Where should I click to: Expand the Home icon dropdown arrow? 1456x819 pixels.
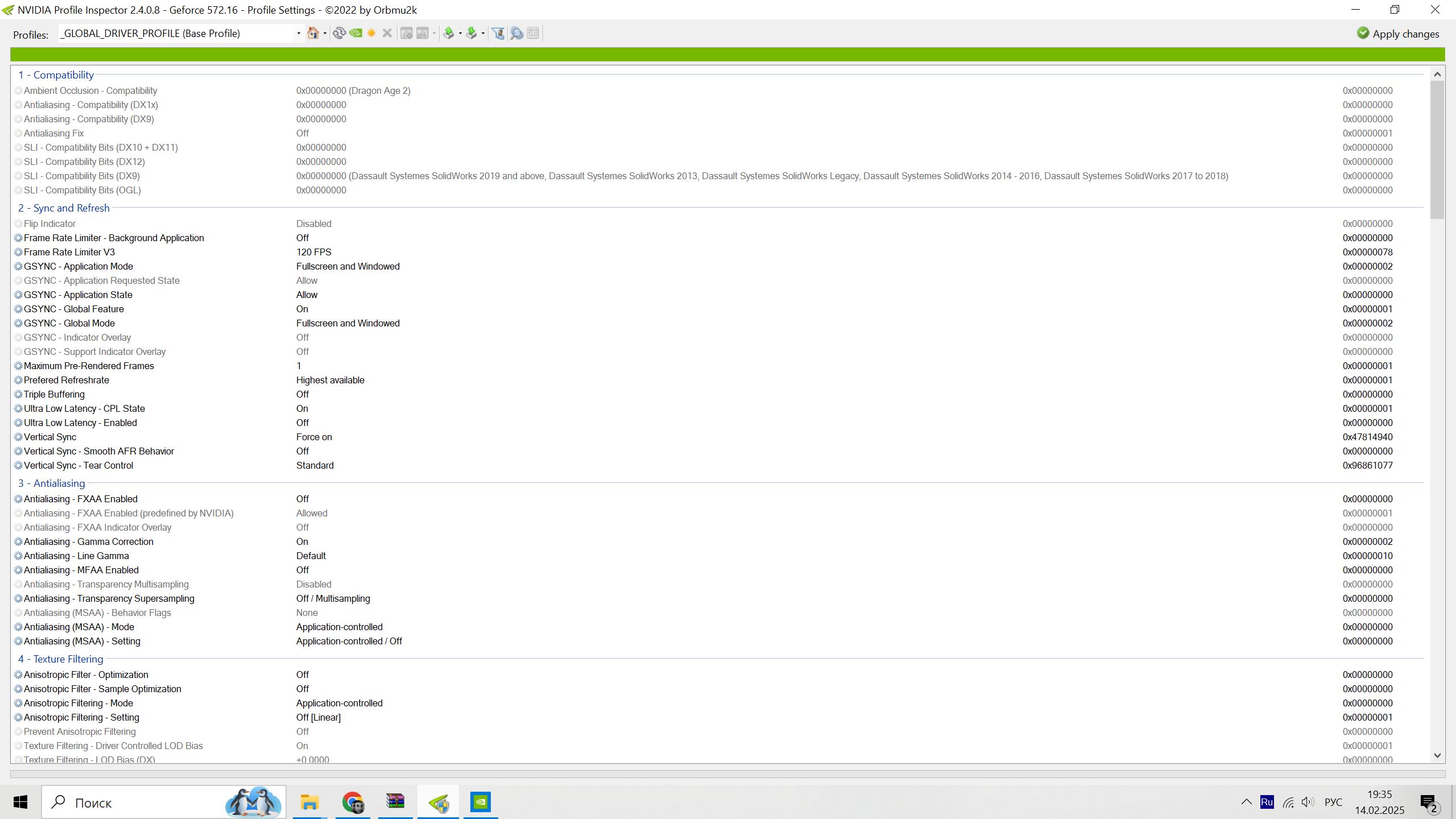click(325, 34)
